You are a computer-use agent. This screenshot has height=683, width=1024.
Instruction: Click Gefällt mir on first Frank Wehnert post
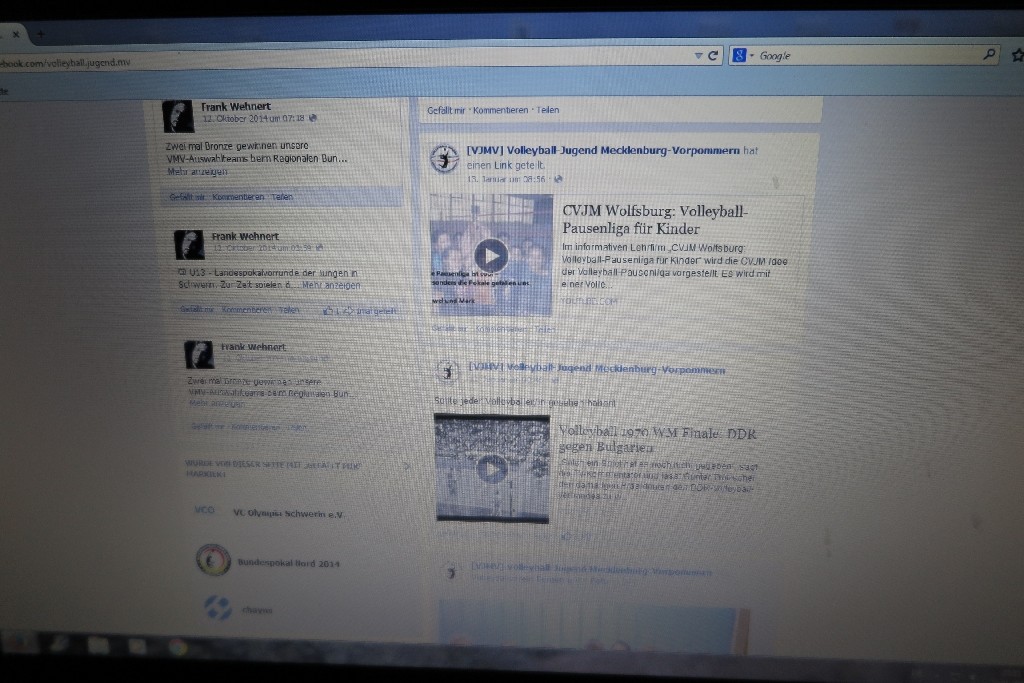(x=187, y=197)
